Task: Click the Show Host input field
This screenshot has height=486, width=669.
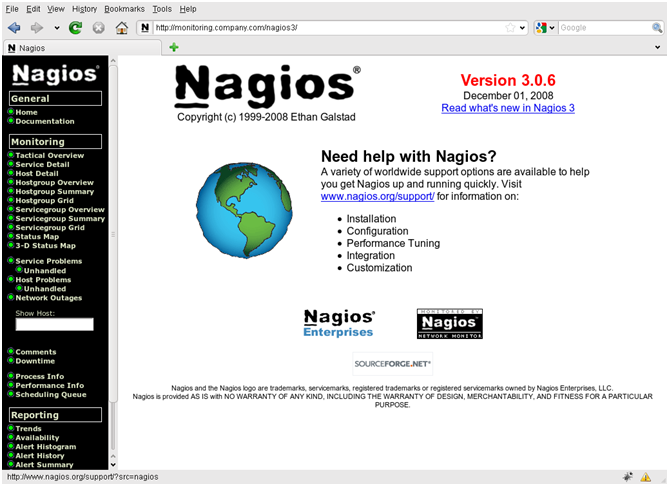Action: pyautogui.click(x=55, y=324)
